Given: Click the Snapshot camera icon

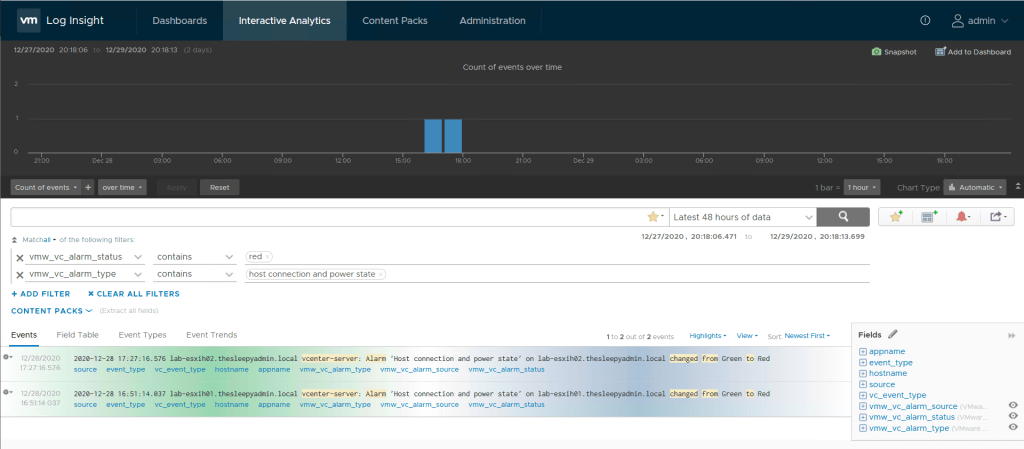Looking at the screenshot, I should [x=876, y=52].
